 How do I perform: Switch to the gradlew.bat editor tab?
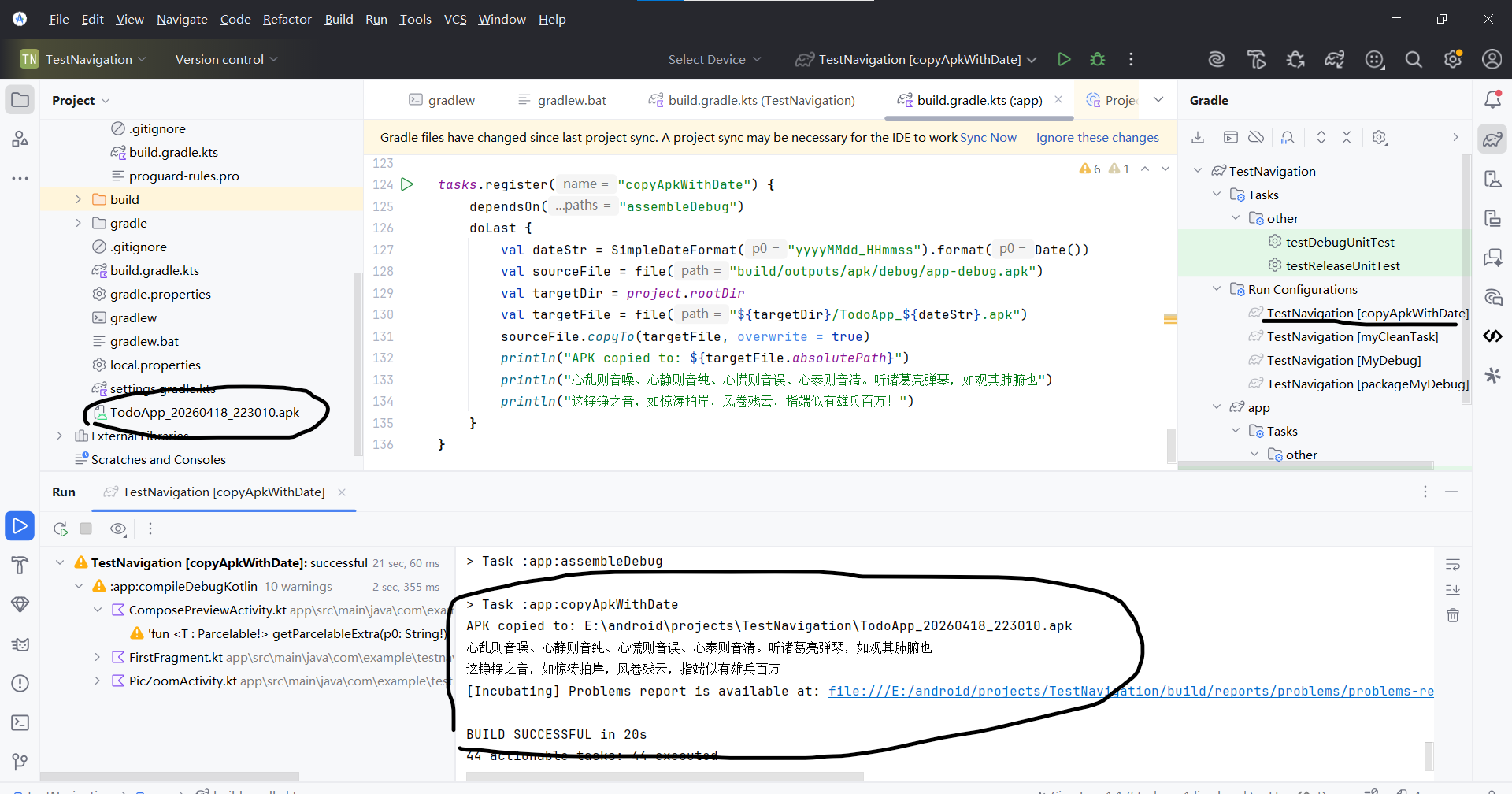coord(562,100)
